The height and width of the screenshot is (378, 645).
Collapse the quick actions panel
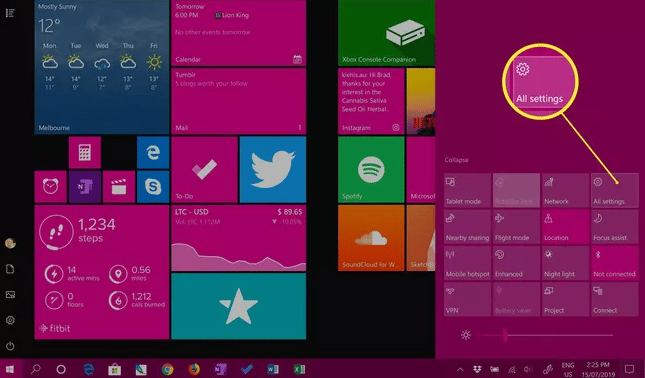(456, 160)
